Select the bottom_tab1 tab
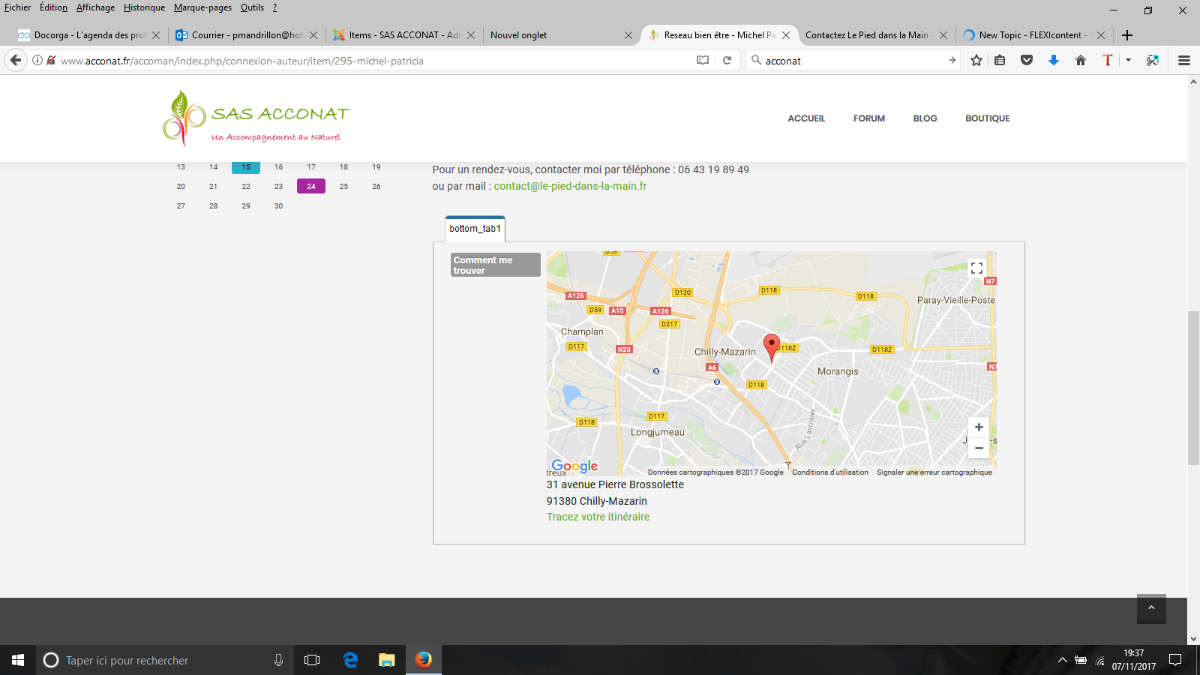1200x675 pixels. click(x=475, y=229)
